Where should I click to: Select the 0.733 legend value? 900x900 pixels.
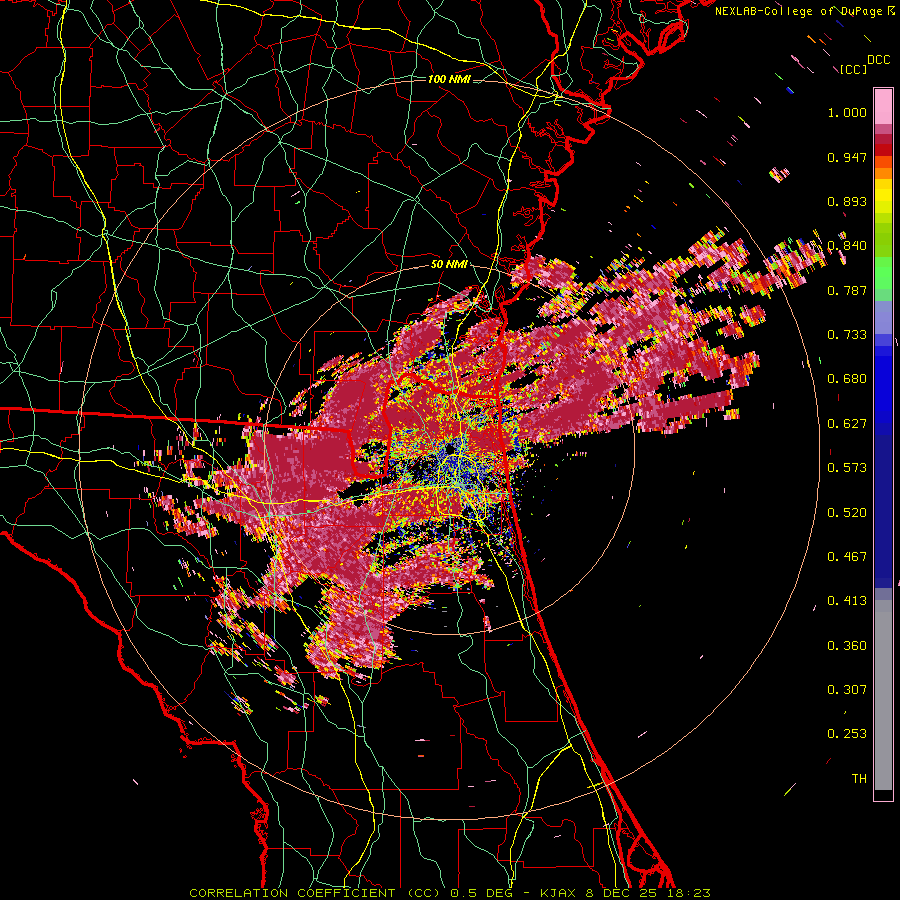point(847,335)
